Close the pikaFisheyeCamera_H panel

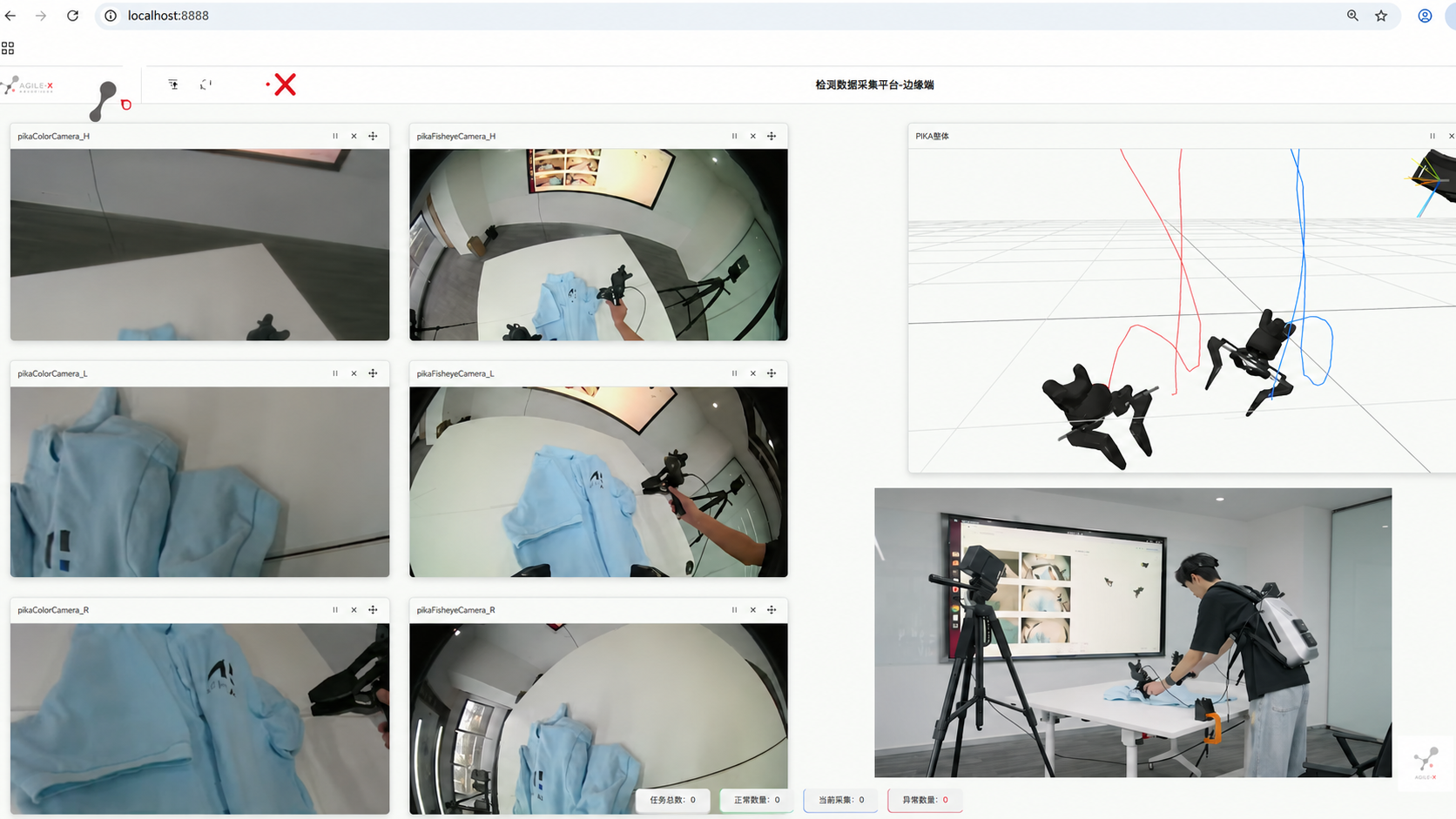(753, 136)
